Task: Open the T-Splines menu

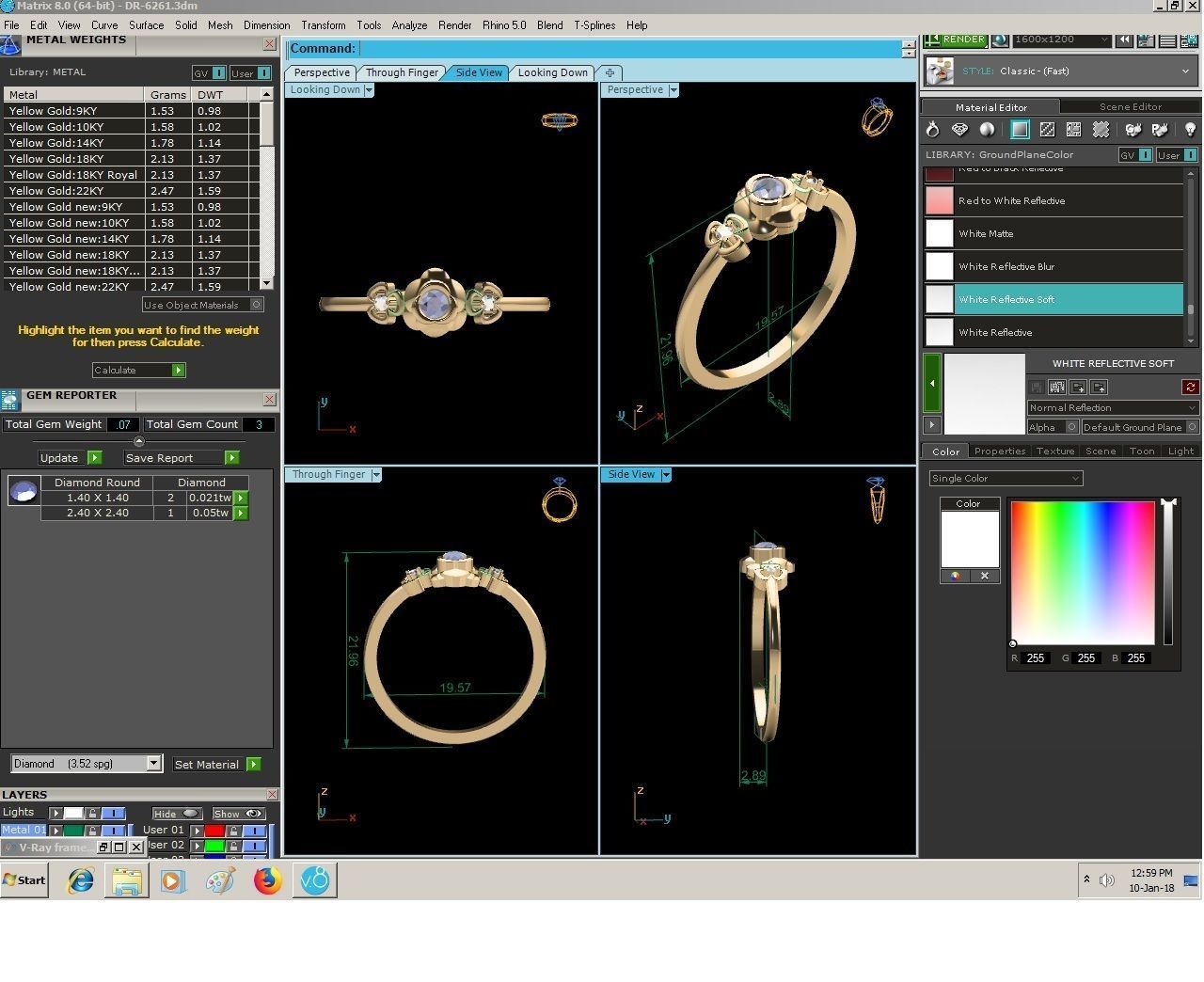Action: pos(594,25)
